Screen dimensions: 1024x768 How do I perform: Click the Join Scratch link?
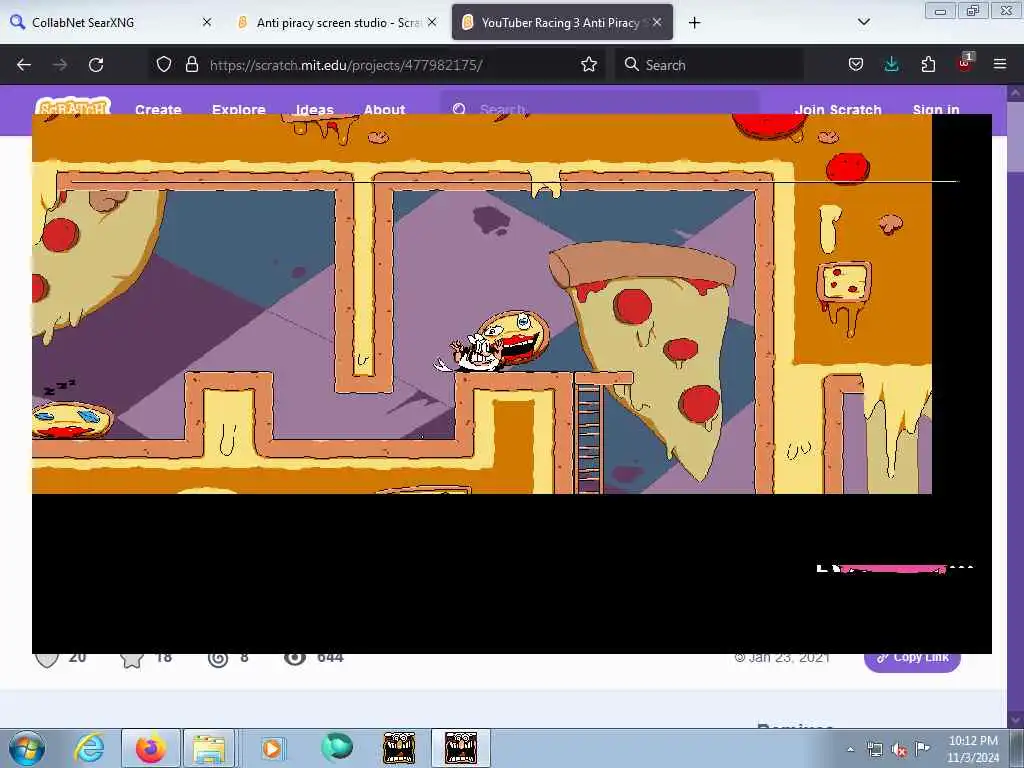pos(838,109)
